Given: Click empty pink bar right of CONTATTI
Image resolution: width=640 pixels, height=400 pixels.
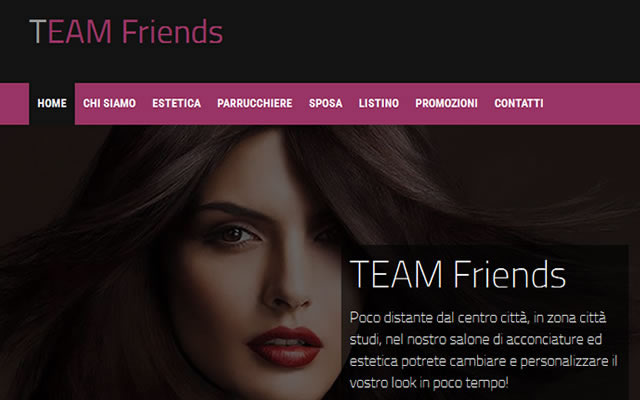Looking at the screenshot, I should pyautogui.click(x=592, y=104).
